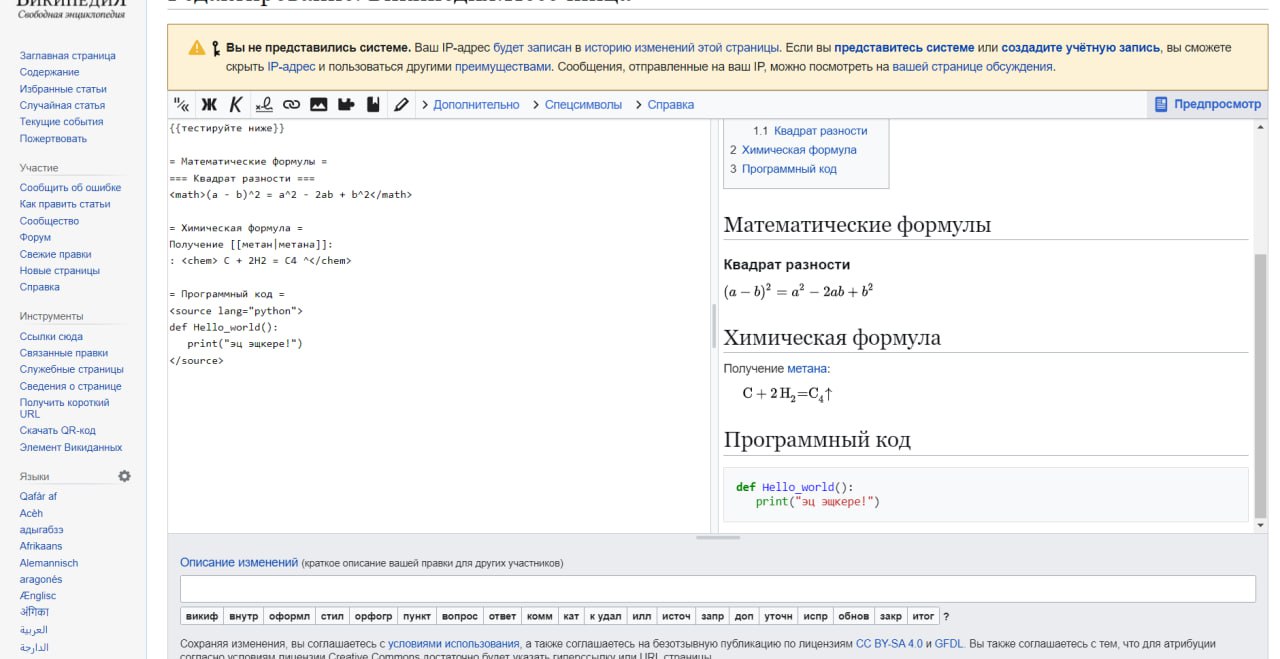Viewport: 1280px width, 659px height.
Task: Click the представьтесь системе link in notice
Action: (904, 47)
